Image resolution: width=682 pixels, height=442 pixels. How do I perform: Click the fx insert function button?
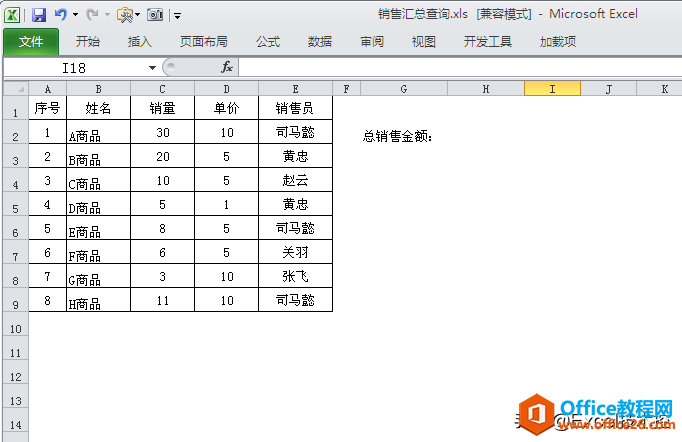coord(227,67)
